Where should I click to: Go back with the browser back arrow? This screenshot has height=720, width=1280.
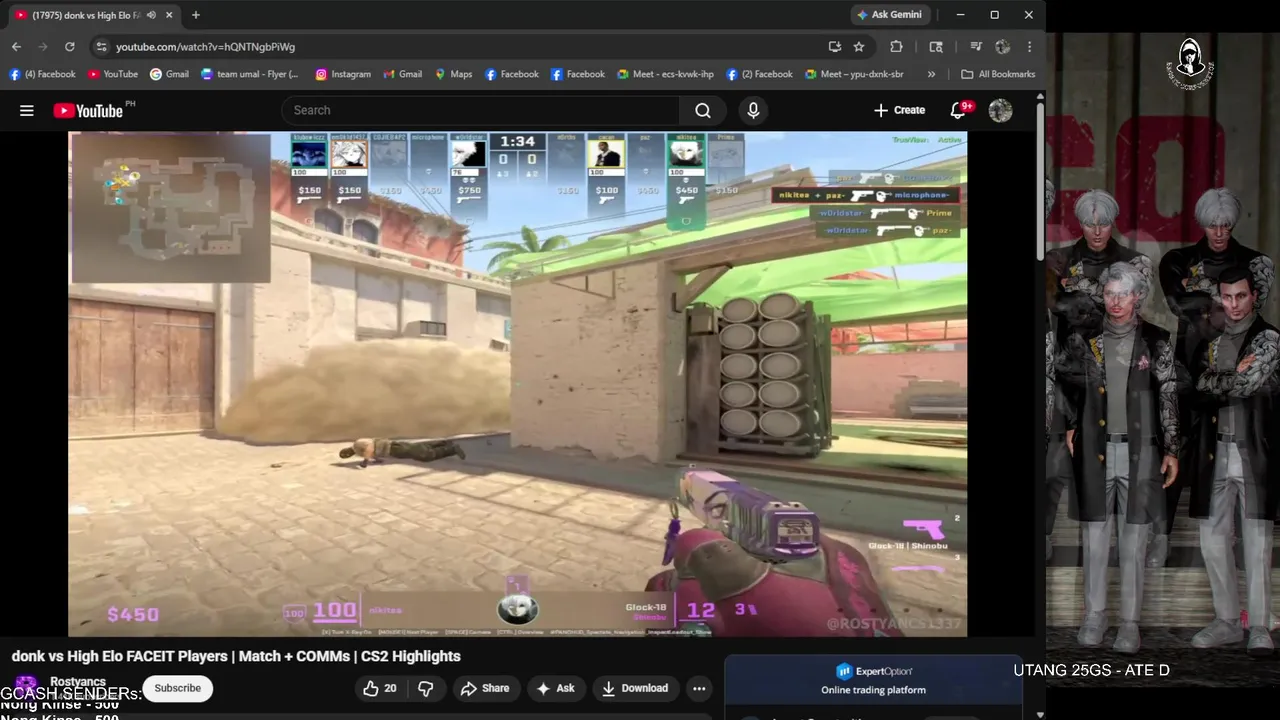[16, 46]
